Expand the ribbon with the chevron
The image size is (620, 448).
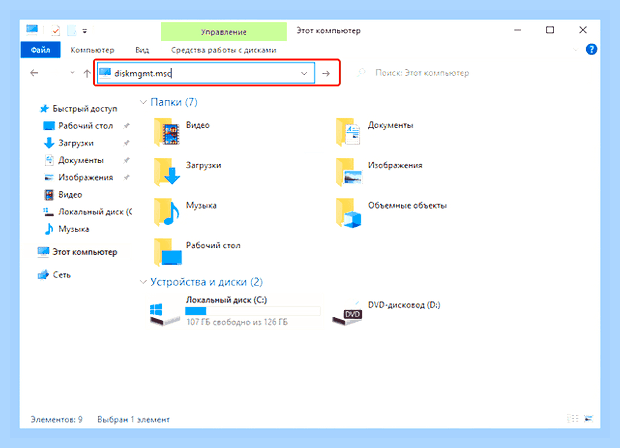pos(575,50)
